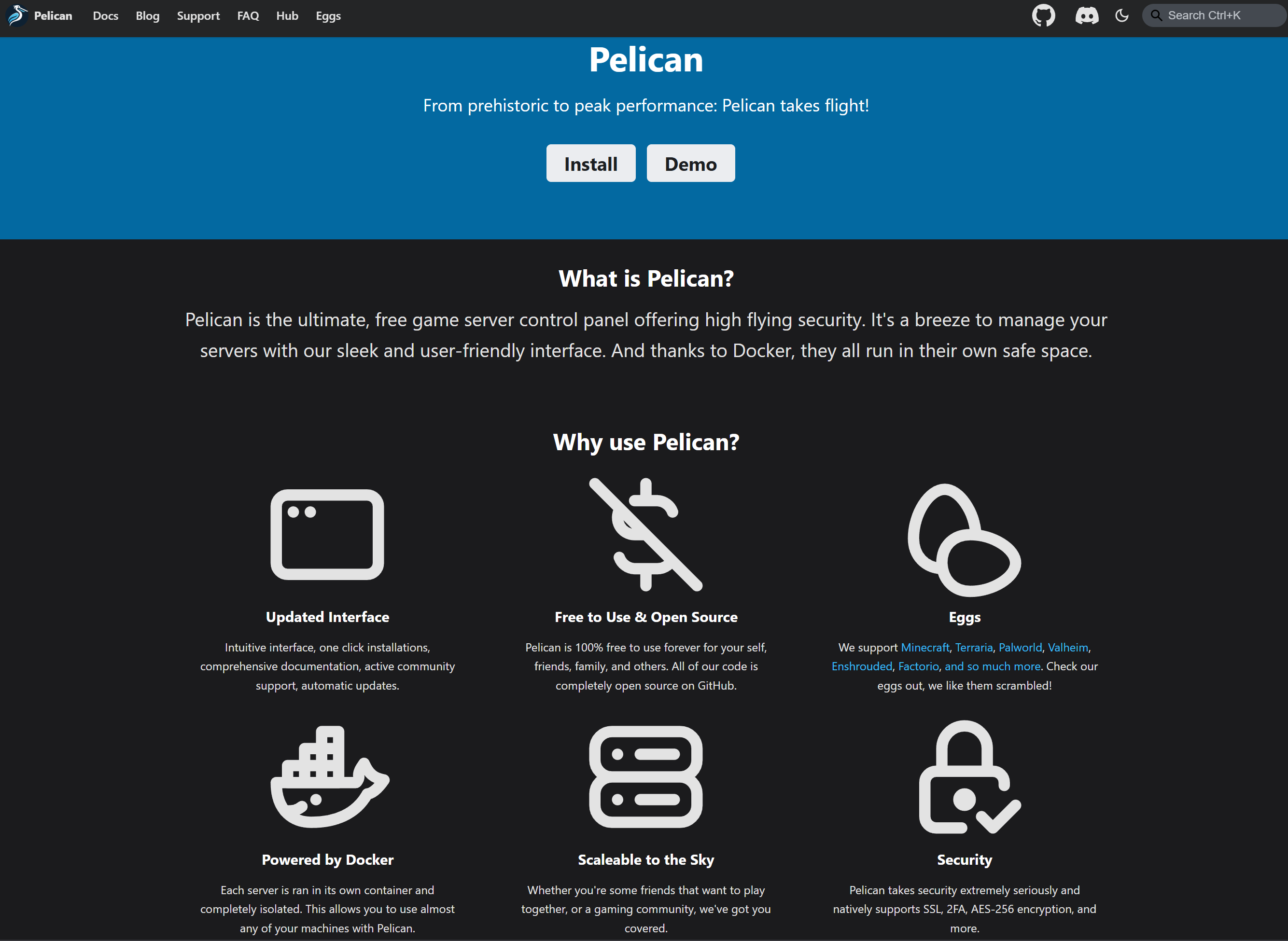Launch the Demo button
Image resolution: width=1288 pixels, height=941 pixels.
click(x=690, y=164)
